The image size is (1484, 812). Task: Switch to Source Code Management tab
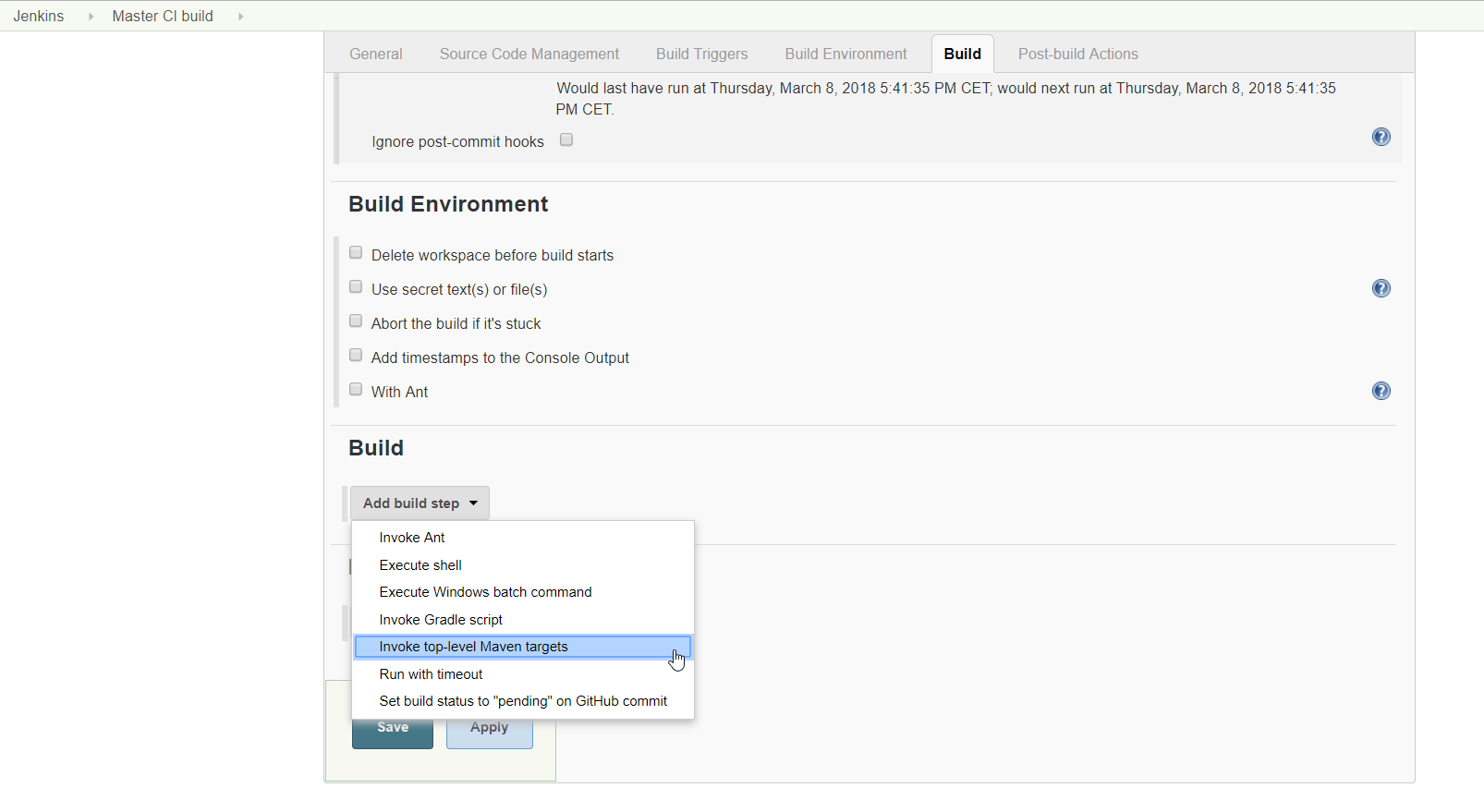pyautogui.click(x=529, y=55)
